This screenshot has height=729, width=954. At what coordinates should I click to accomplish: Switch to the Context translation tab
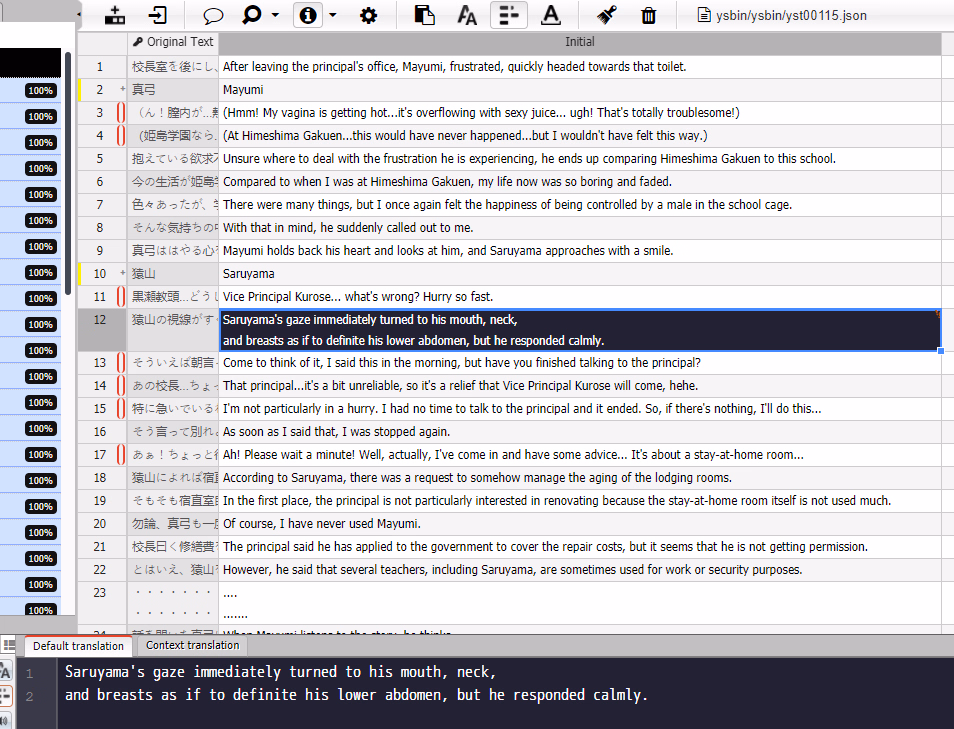[193, 646]
